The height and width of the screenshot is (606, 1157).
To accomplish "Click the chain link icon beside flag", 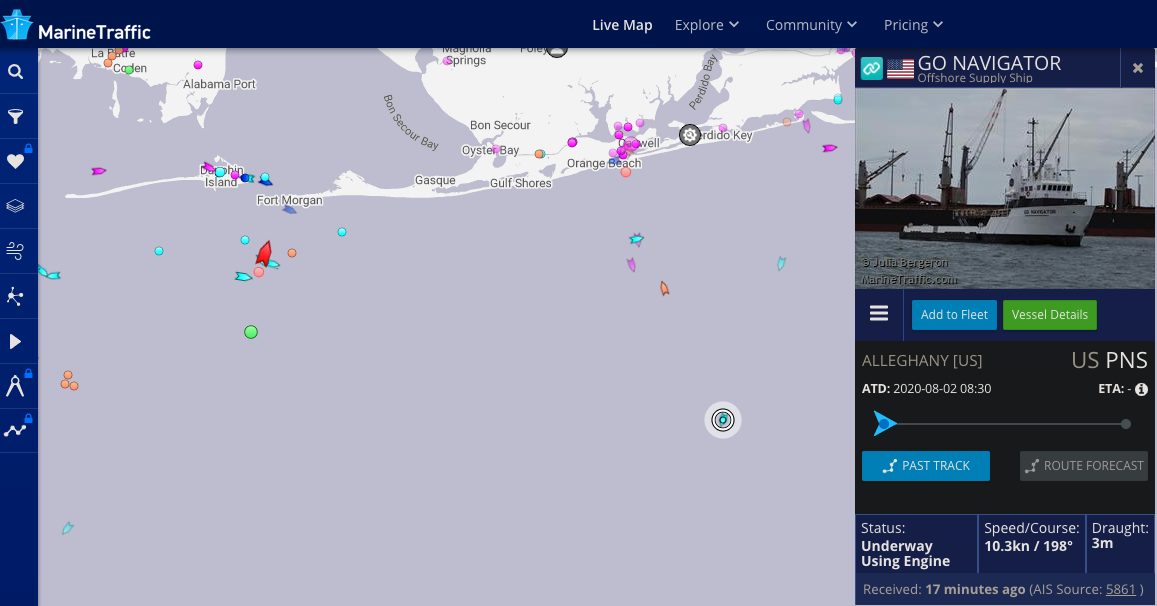I will point(871,69).
